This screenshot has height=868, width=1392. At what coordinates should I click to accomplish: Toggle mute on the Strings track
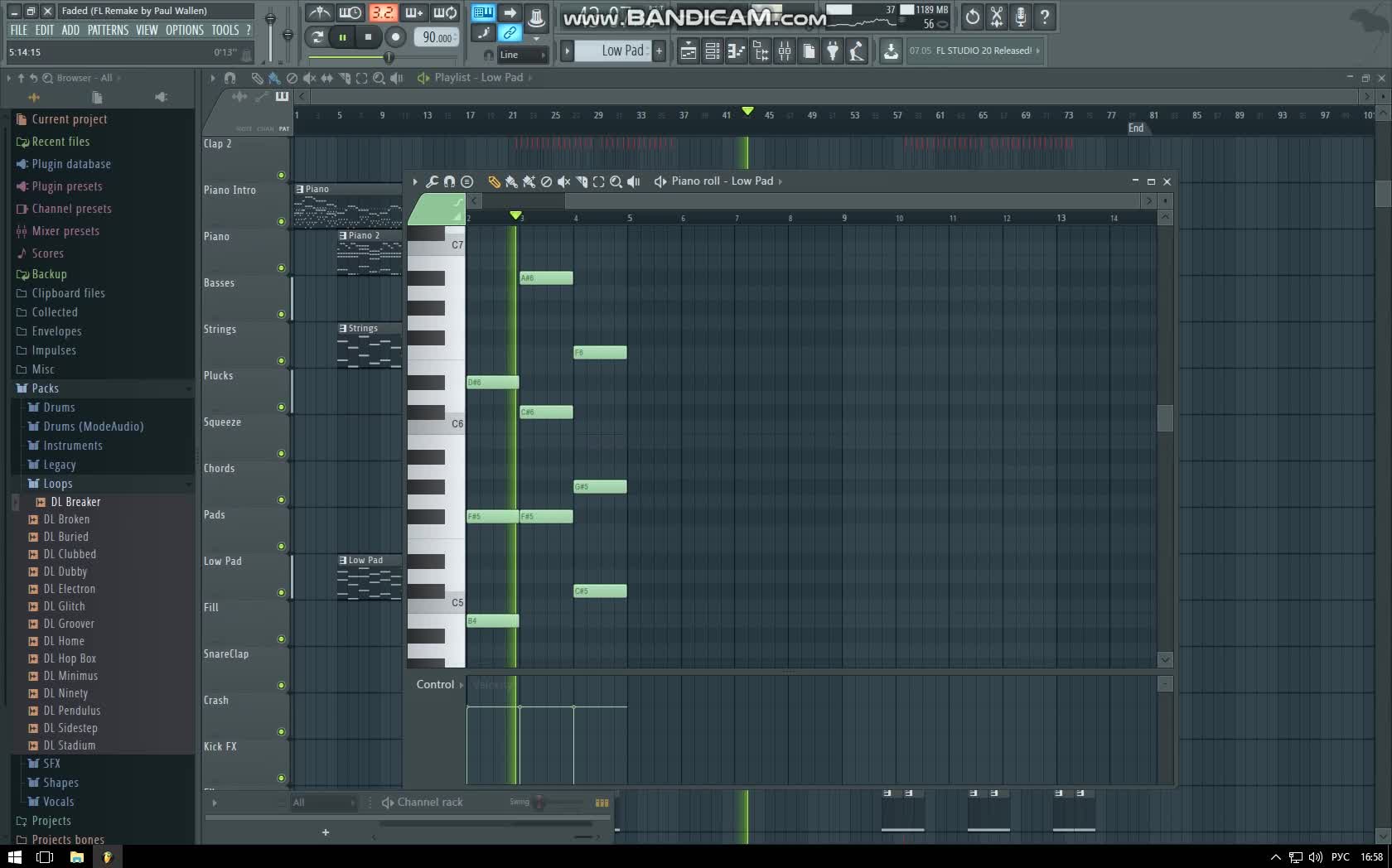click(281, 361)
